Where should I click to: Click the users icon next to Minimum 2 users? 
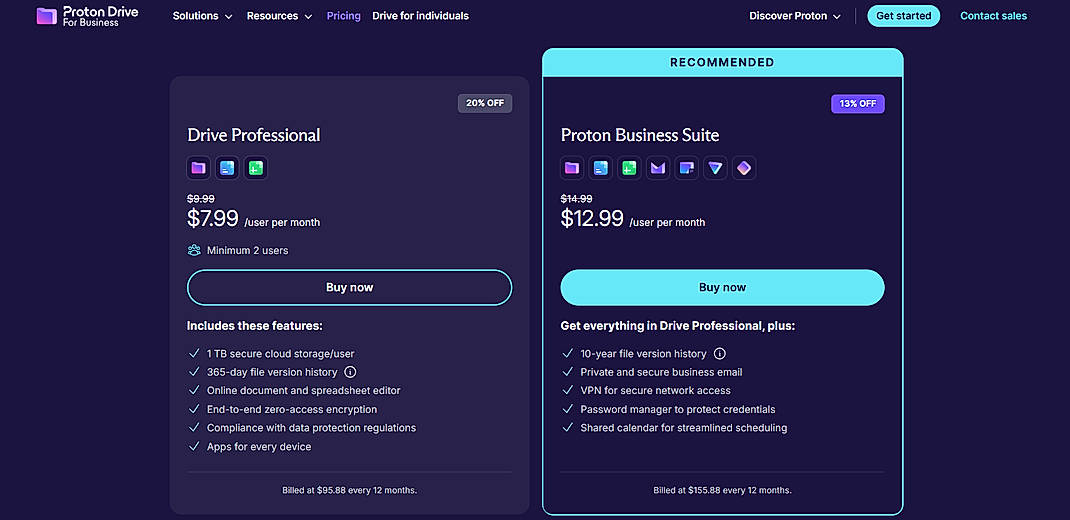pos(194,250)
